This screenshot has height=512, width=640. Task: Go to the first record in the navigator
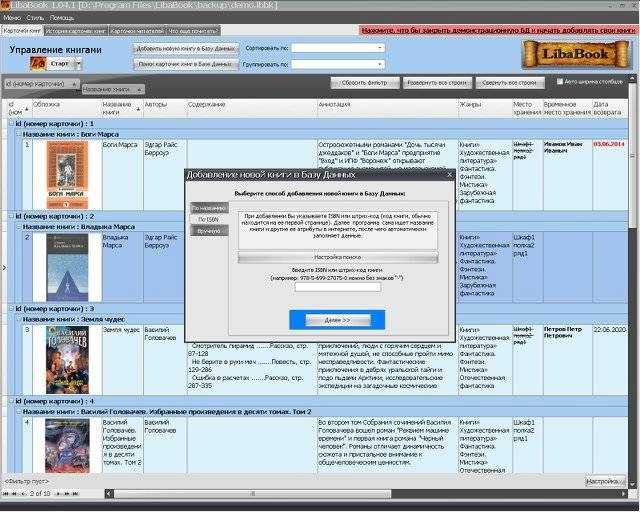pos(6,494)
